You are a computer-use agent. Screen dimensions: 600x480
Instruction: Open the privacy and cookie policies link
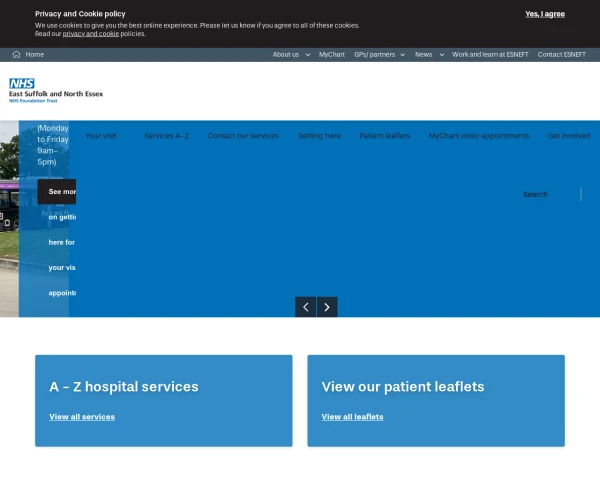point(91,34)
